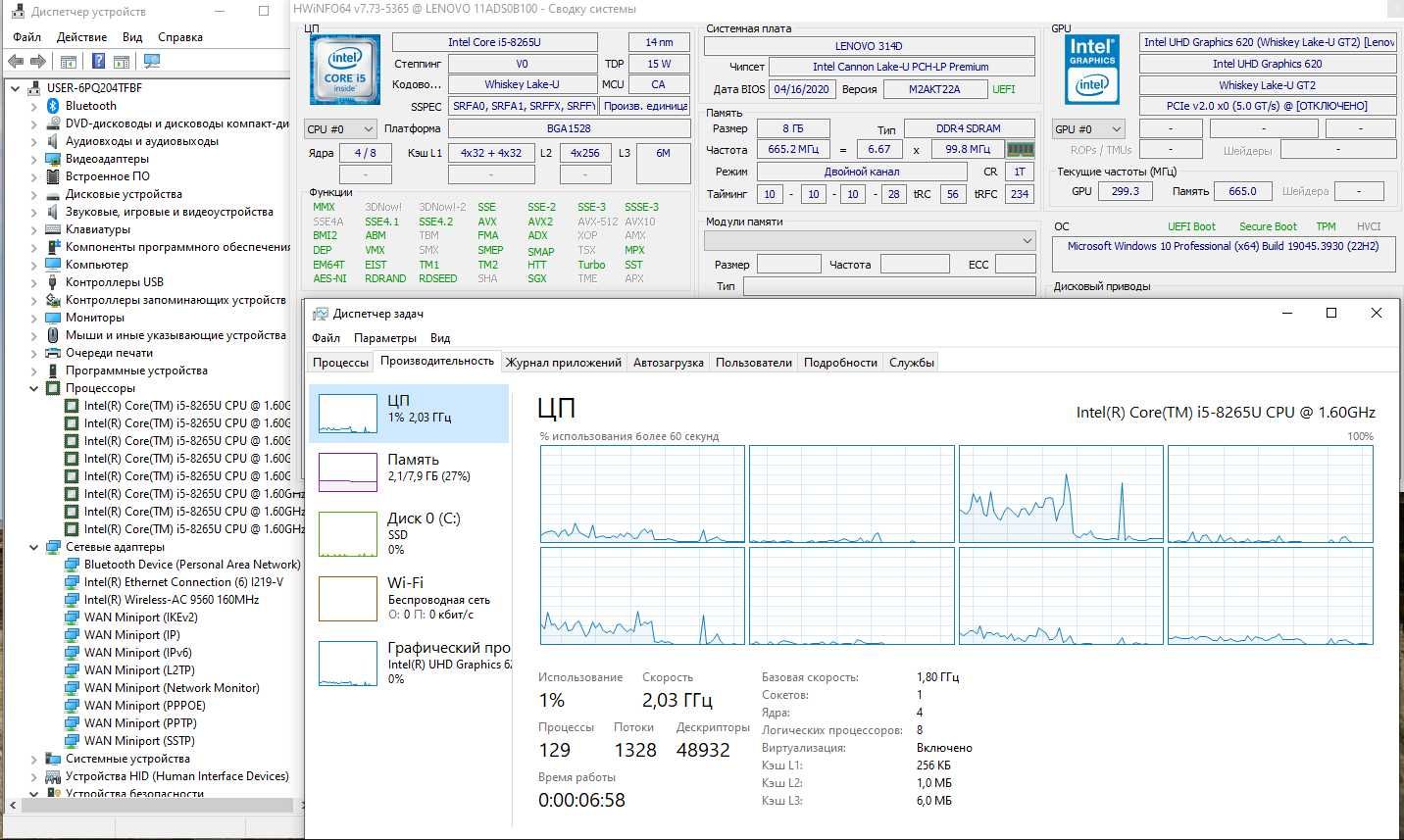Click the M2AKT22A BIOS version field
The width and height of the screenshot is (1404, 840).
[934, 89]
